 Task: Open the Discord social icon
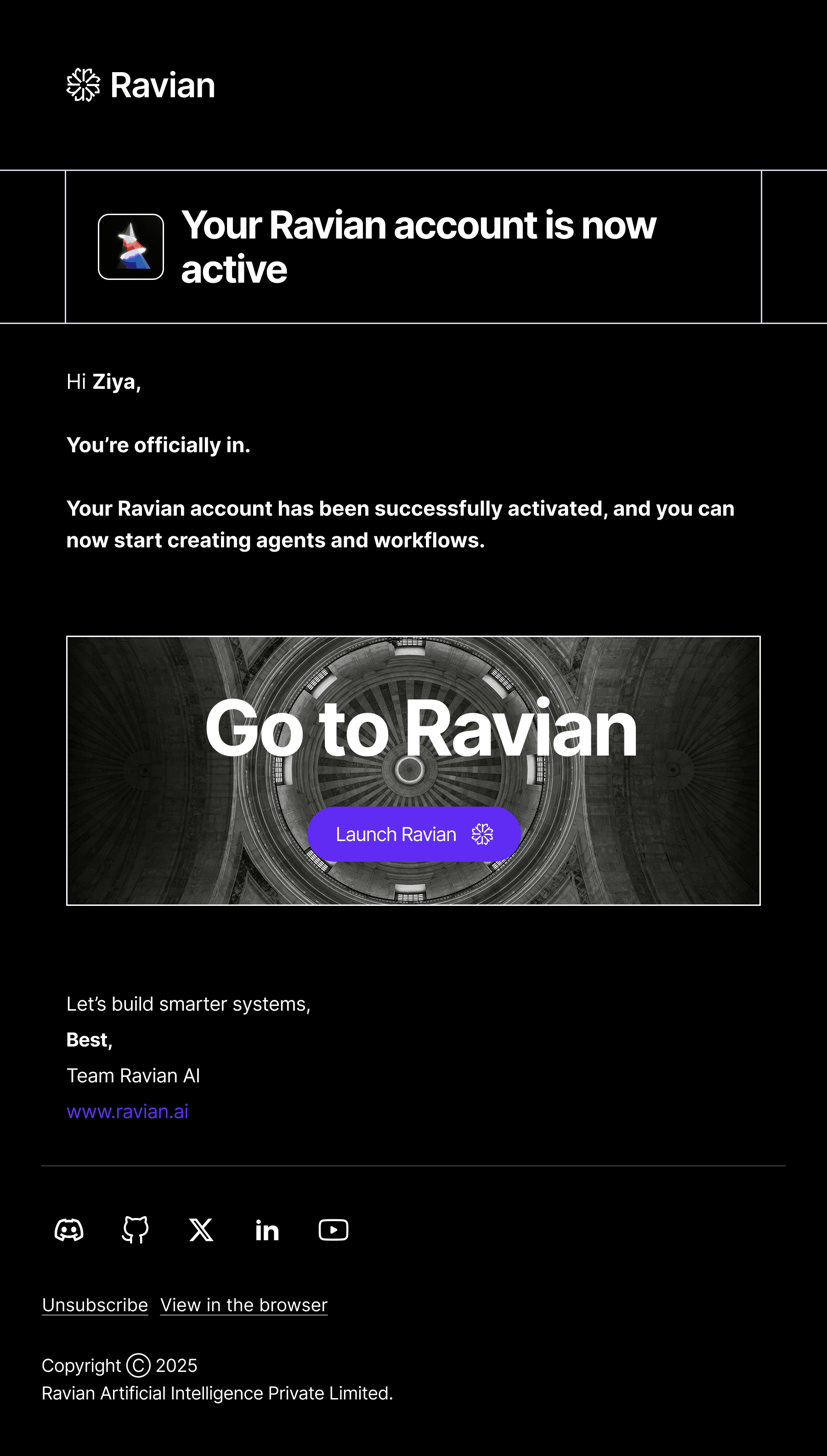pos(69,1230)
